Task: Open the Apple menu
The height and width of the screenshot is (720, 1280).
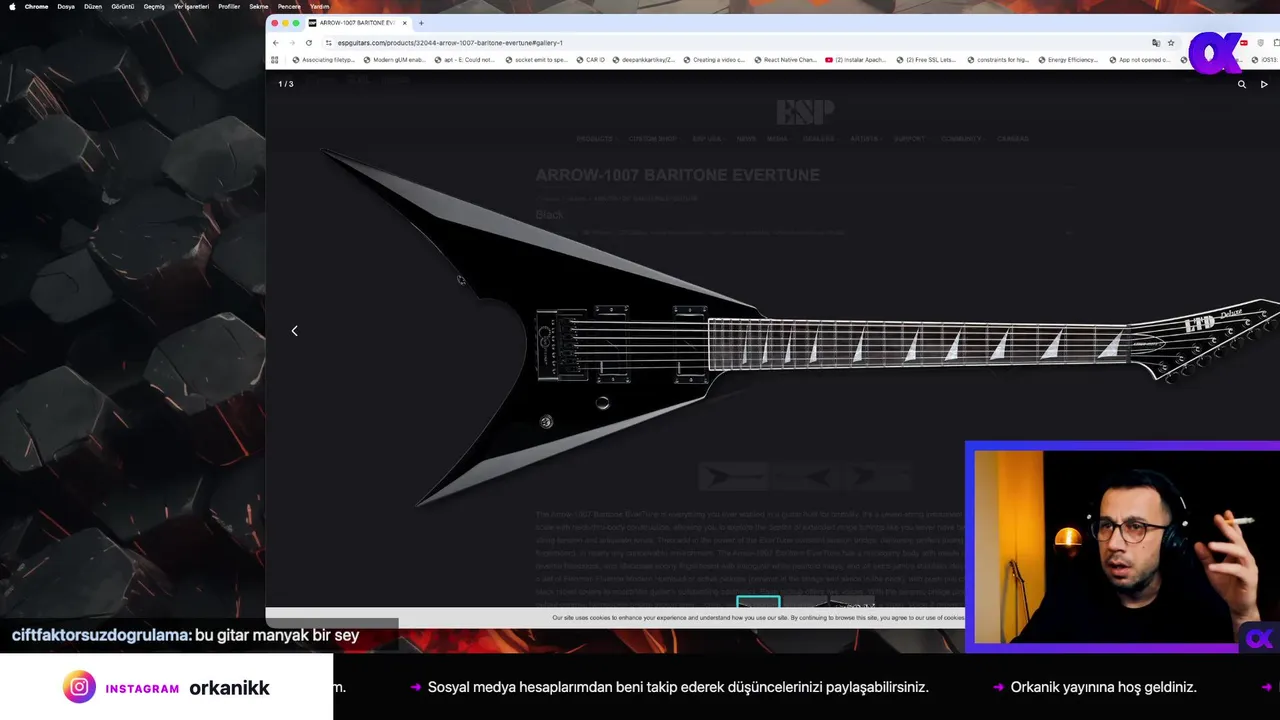Action: tap(12, 6)
